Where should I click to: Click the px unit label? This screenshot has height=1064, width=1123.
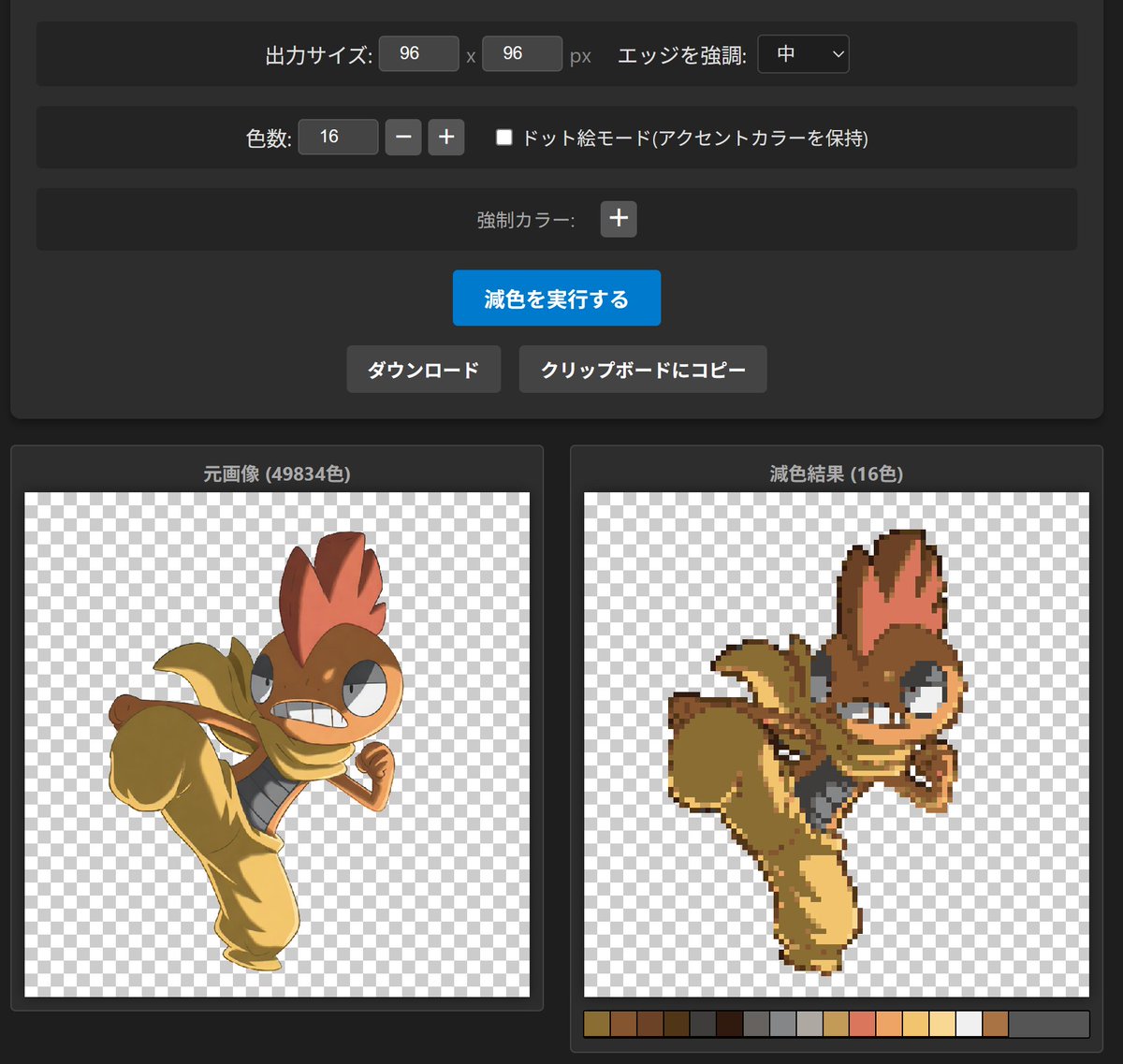pos(580,57)
